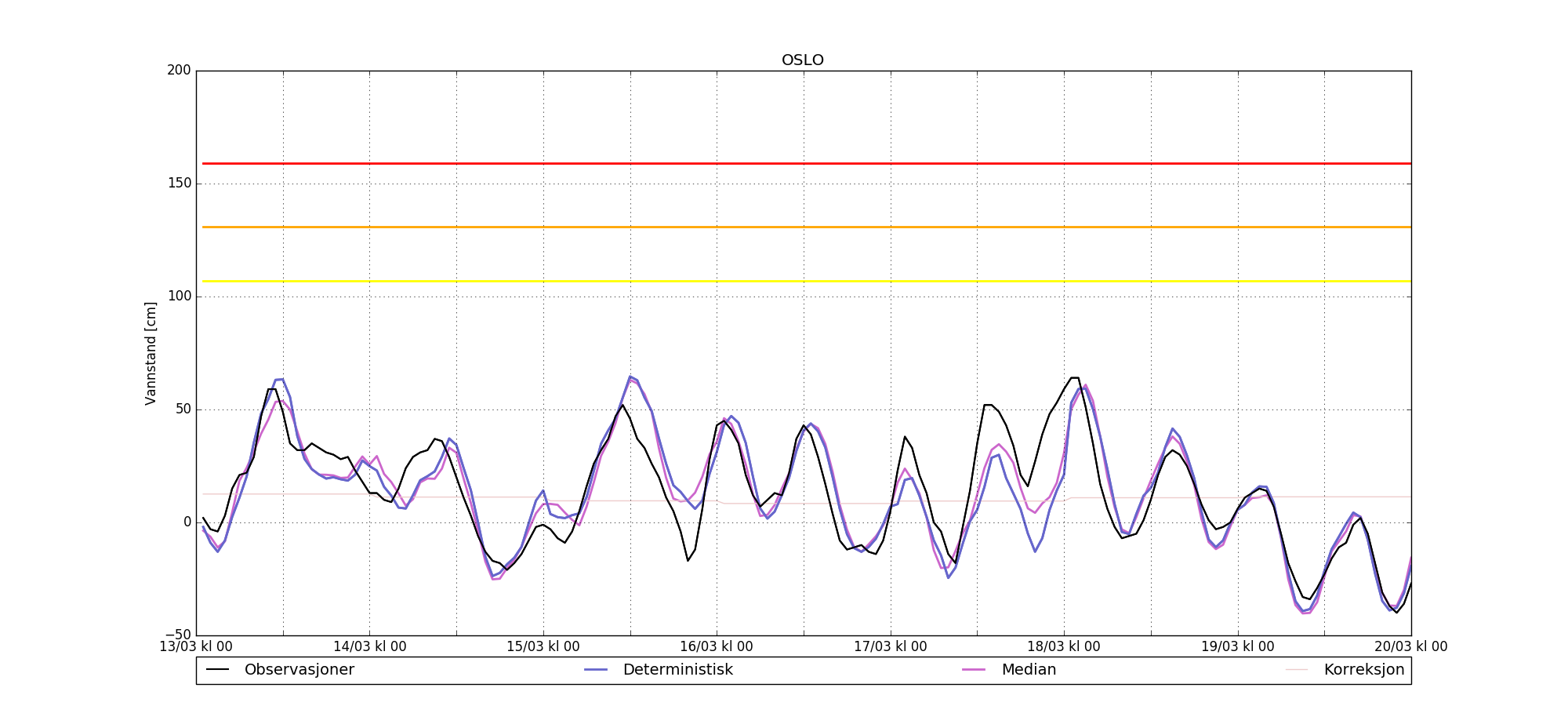Click the Vannstand [cm] axis label

(151, 353)
